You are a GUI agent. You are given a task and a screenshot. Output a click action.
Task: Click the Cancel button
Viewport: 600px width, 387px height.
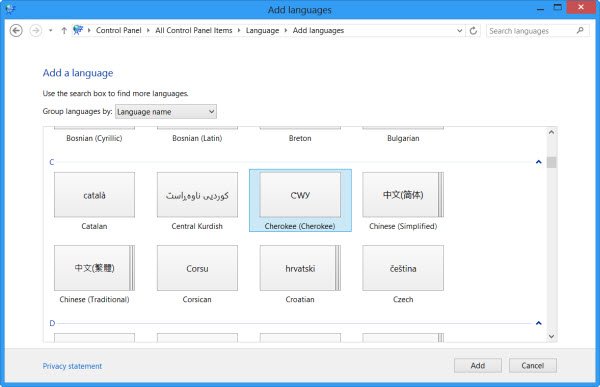(533, 366)
